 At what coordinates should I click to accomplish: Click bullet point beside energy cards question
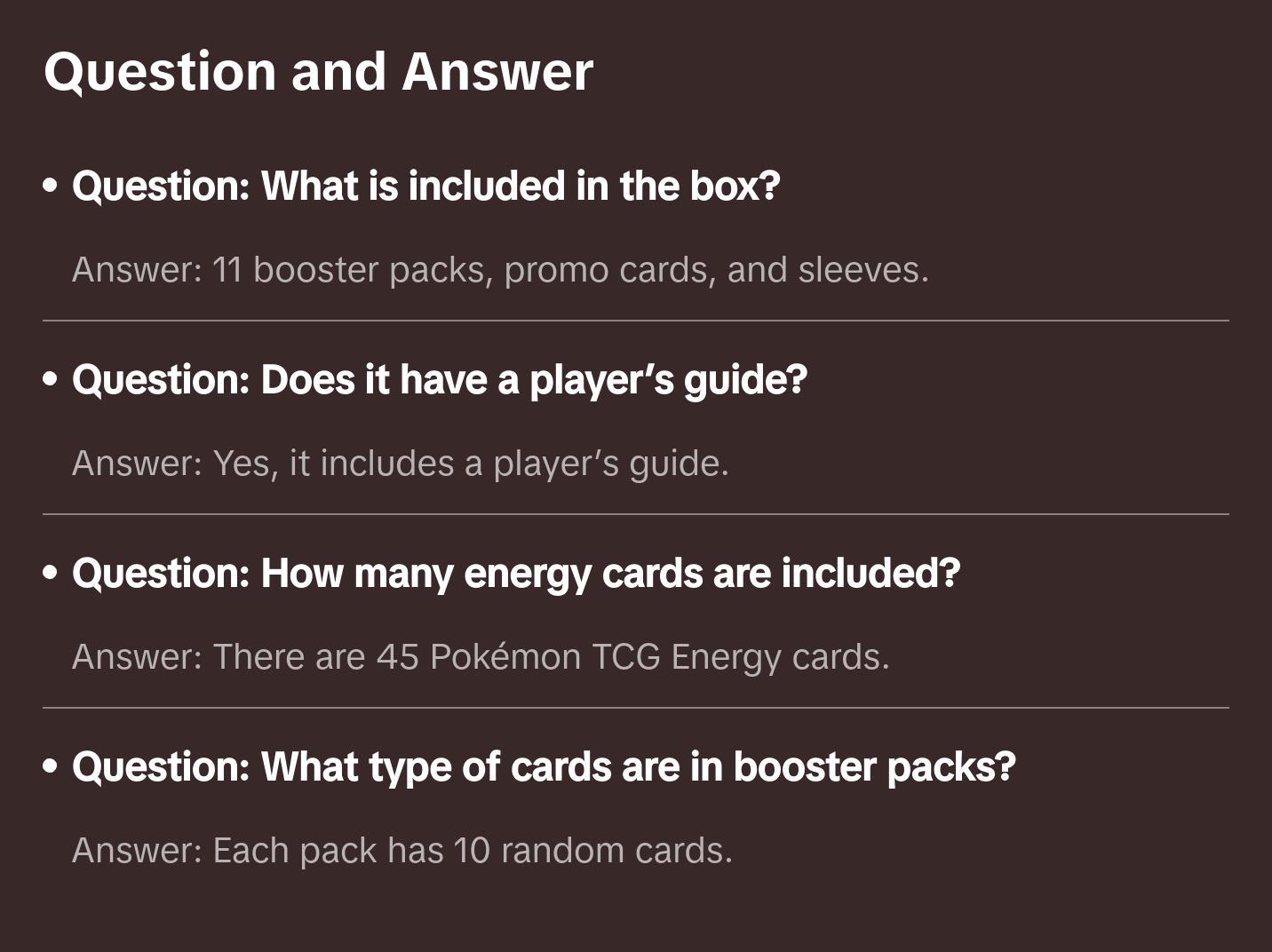point(51,573)
